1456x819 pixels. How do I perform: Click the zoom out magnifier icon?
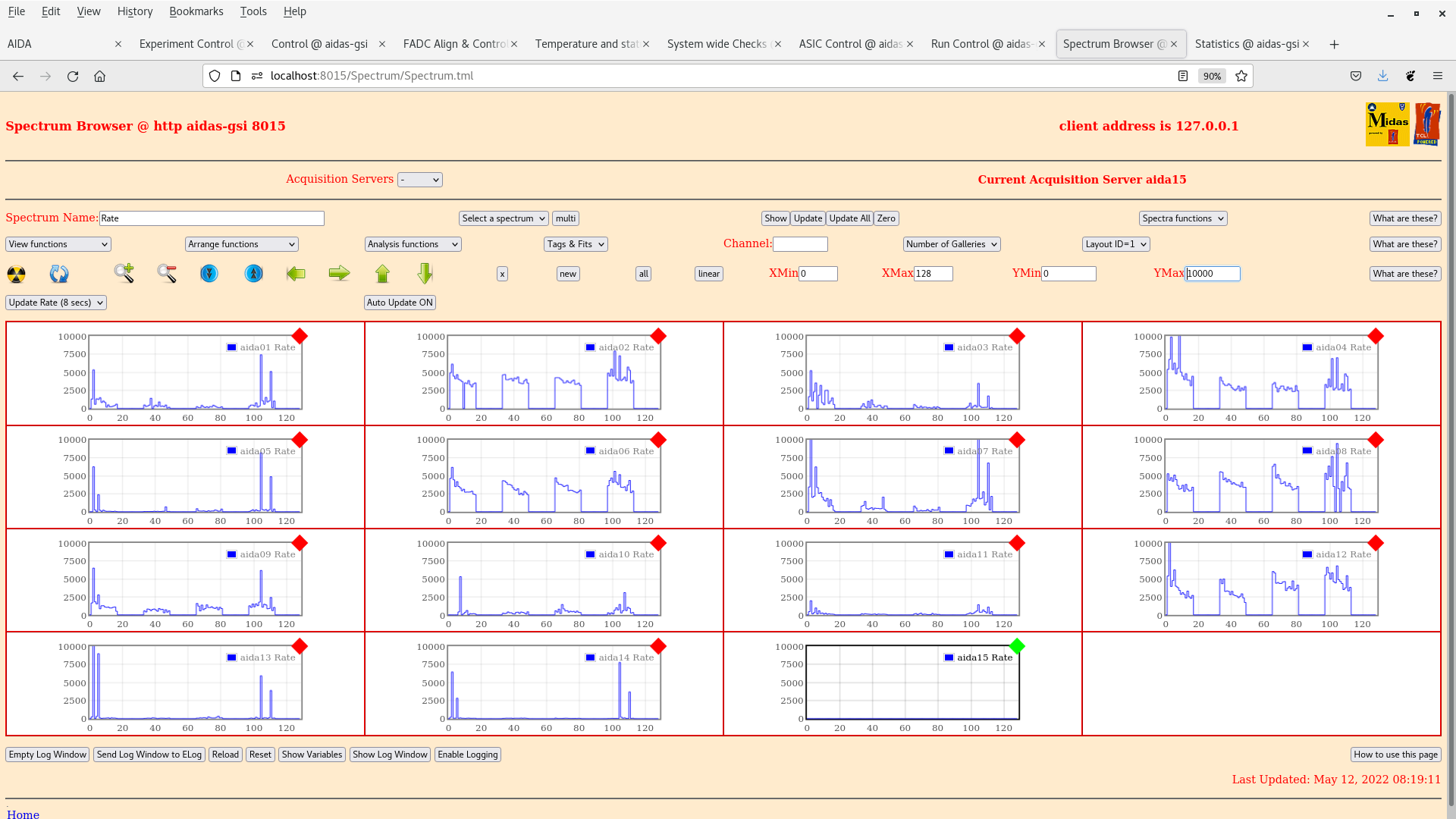167,273
